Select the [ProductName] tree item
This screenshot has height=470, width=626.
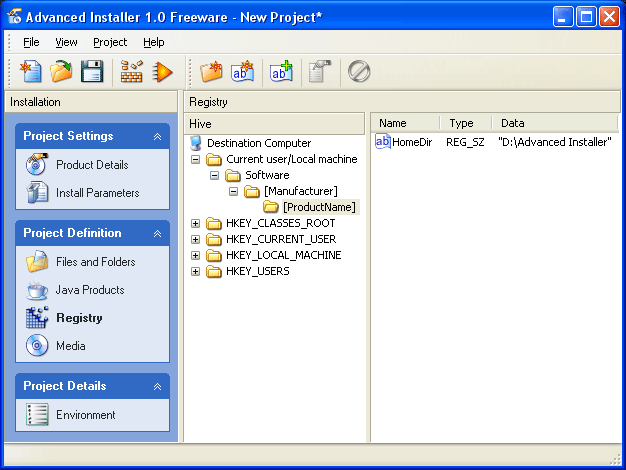(319, 207)
